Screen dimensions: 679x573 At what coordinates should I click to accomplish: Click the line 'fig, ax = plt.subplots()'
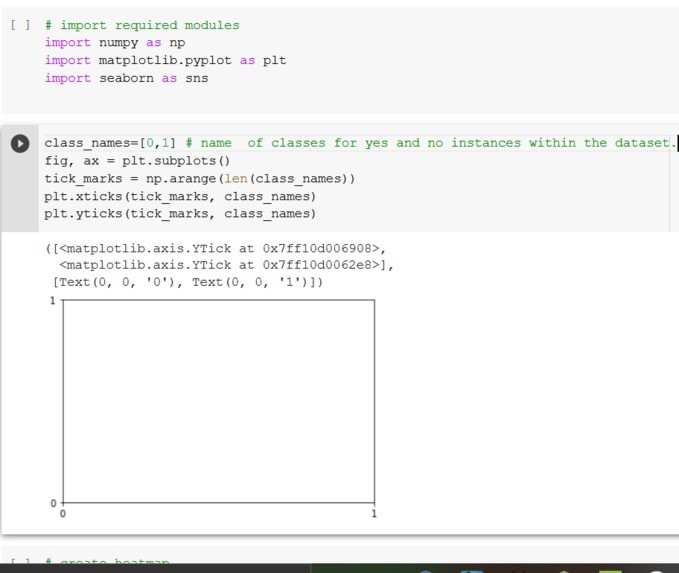(137, 161)
